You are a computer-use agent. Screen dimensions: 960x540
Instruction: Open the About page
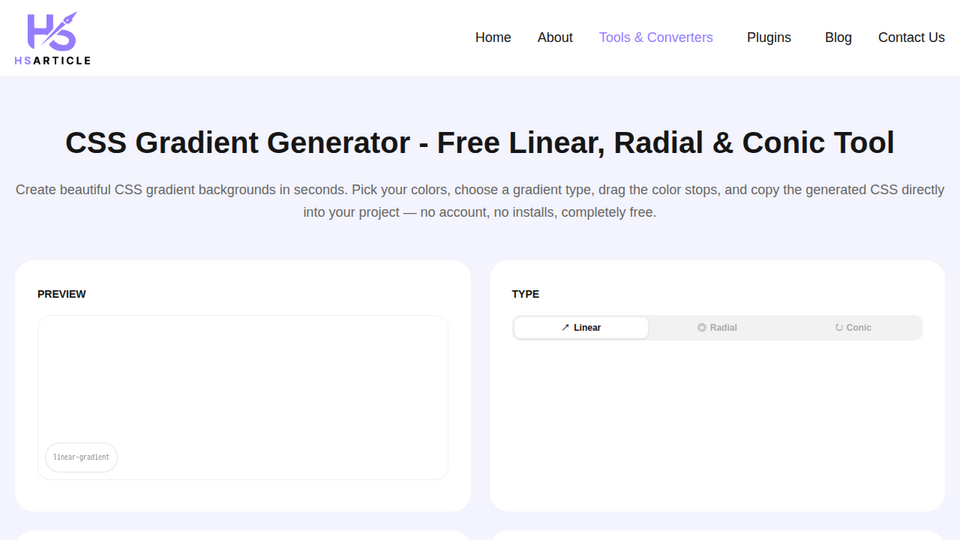555,37
